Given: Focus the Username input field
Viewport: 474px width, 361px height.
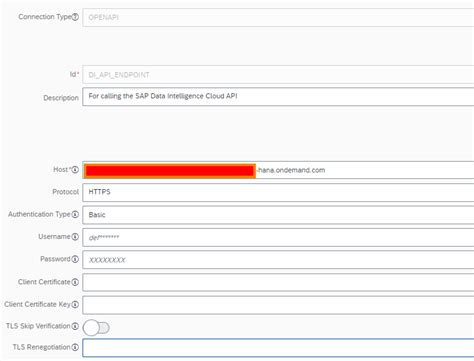Looking at the screenshot, I should (x=278, y=237).
